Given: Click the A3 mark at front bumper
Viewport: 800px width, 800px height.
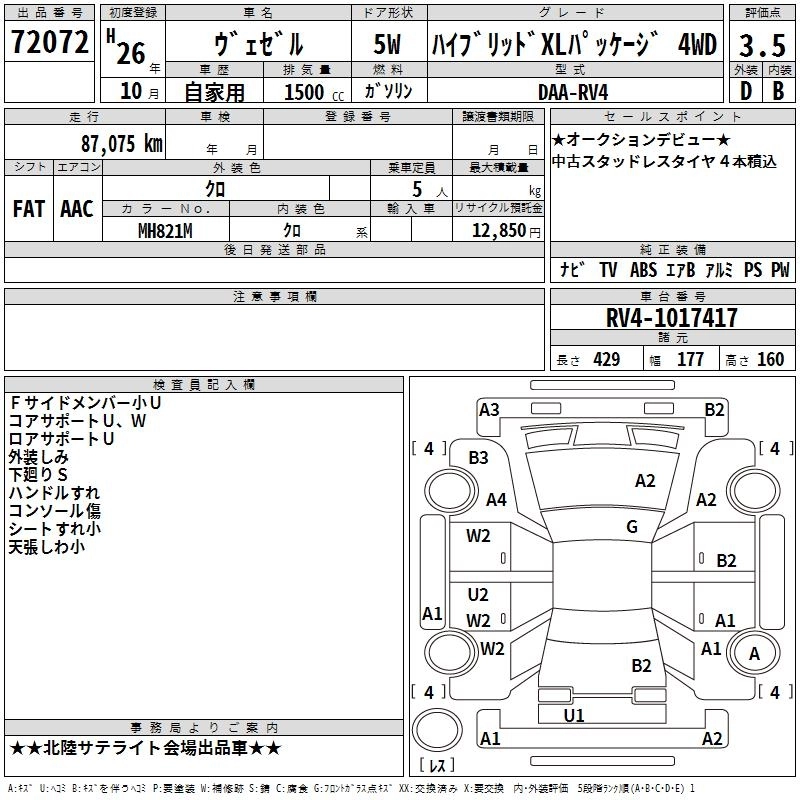Looking at the screenshot, I should 489,409.
